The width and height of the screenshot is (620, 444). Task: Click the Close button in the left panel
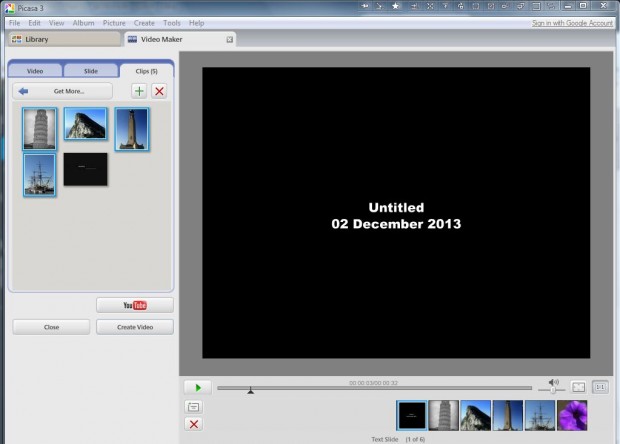pyautogui.click(x=51, y=327)
